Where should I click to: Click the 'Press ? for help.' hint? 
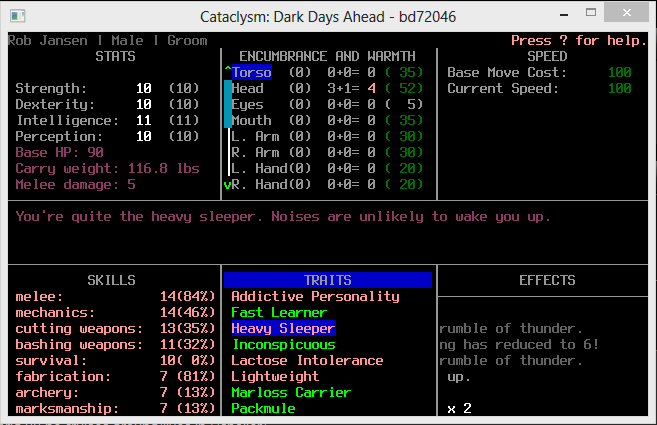[579, 40]
